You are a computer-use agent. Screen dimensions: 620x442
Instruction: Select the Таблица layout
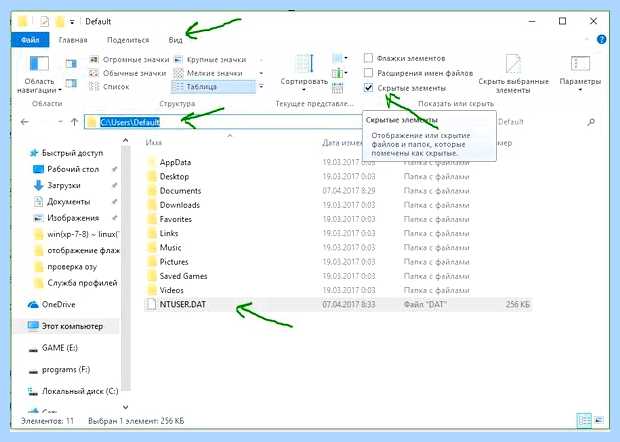coord(214,87)
